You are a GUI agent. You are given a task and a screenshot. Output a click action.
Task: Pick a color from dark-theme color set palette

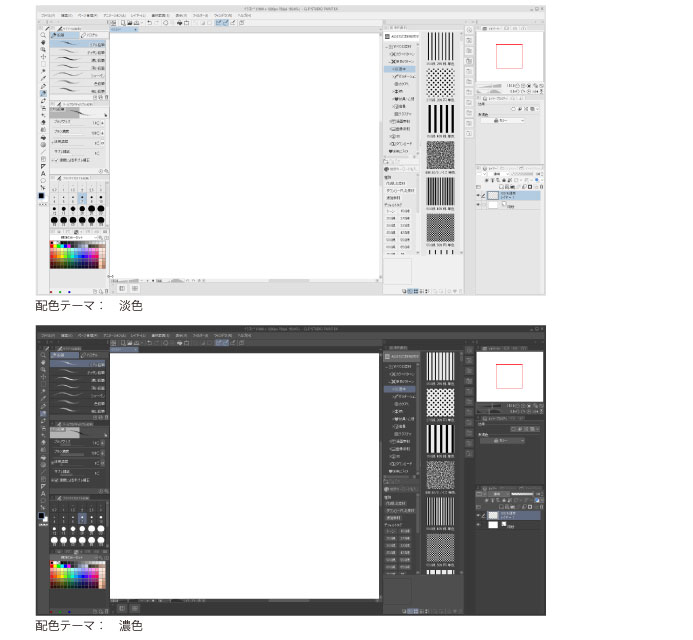[x=78, y=575]
